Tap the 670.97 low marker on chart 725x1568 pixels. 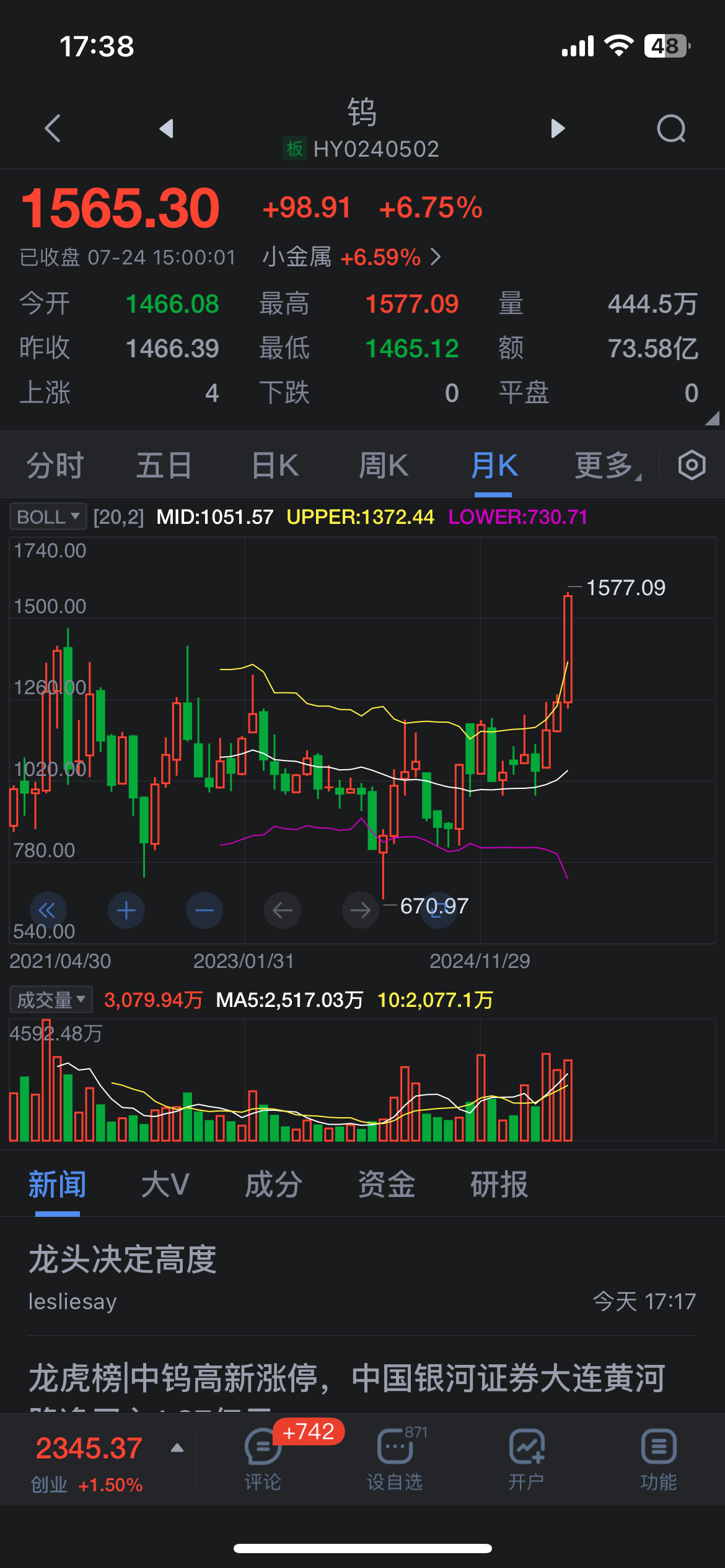(434, 906)
